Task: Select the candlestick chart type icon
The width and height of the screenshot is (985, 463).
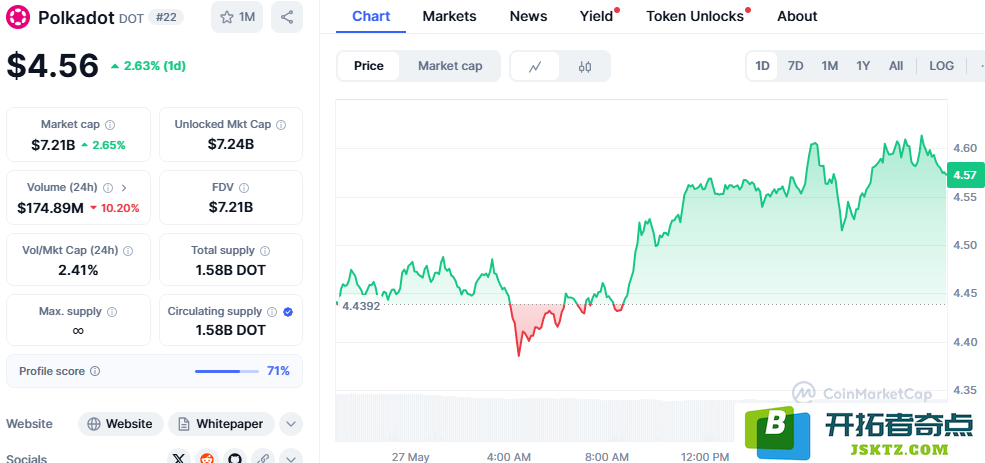Action: pyautogui.click(x=585, y=66)
